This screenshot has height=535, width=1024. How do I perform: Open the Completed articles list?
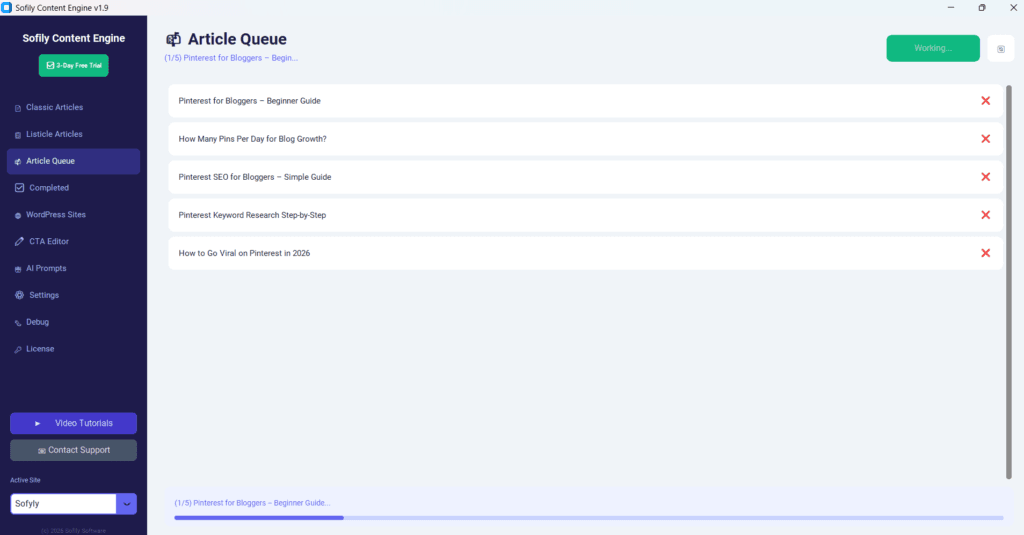[x=73, y=187]
